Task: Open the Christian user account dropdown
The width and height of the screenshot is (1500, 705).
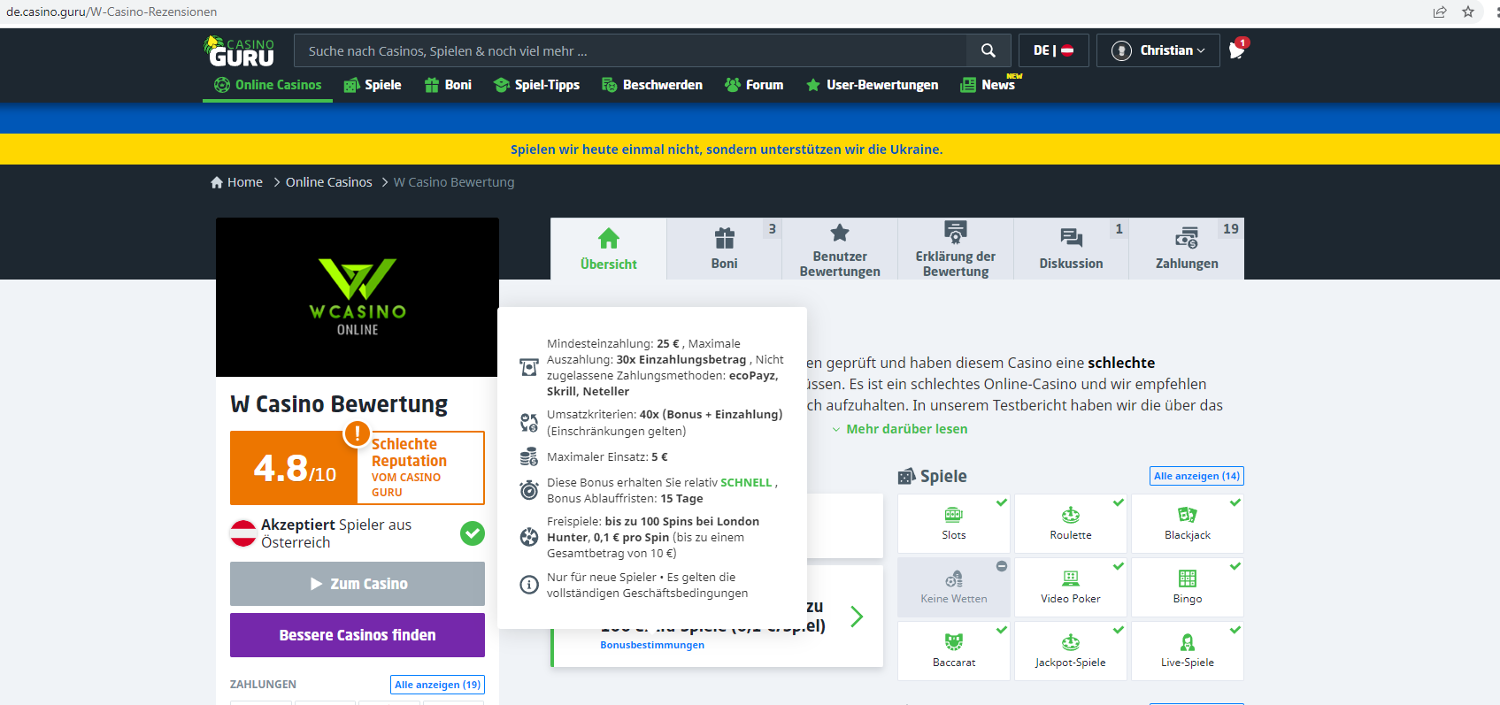Action: click(1158, 51)
